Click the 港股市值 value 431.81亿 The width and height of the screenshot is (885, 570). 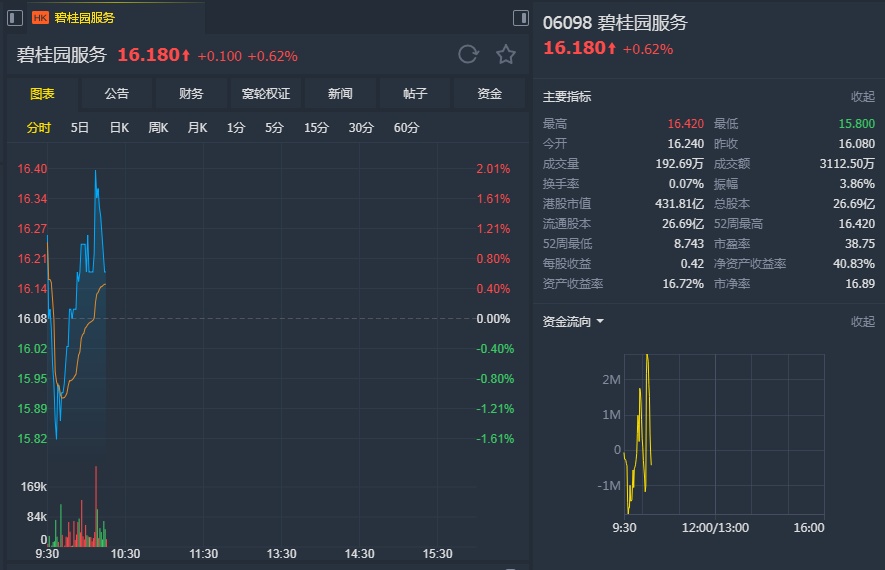[x=680, y=204]
